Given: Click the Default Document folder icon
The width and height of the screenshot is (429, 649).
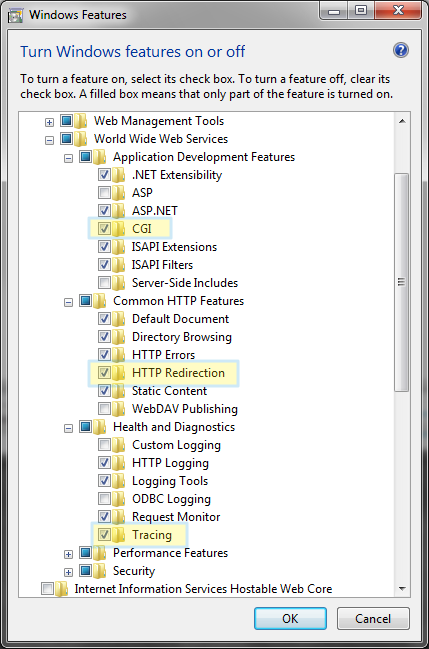Looking at the screenshot, I should click(x=118, y=319).
